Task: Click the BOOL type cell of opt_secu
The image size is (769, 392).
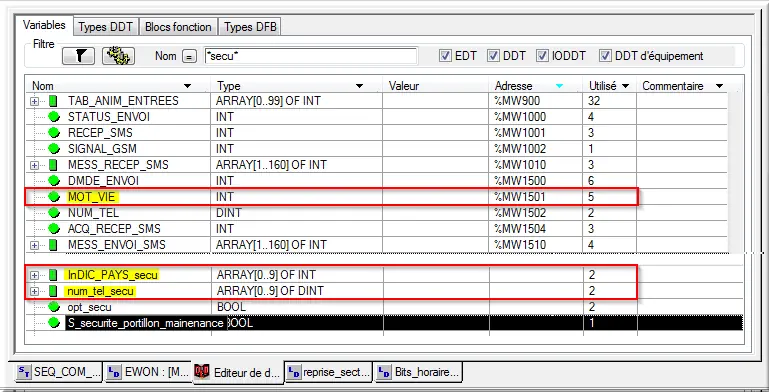Action: [x=297, y=308]
